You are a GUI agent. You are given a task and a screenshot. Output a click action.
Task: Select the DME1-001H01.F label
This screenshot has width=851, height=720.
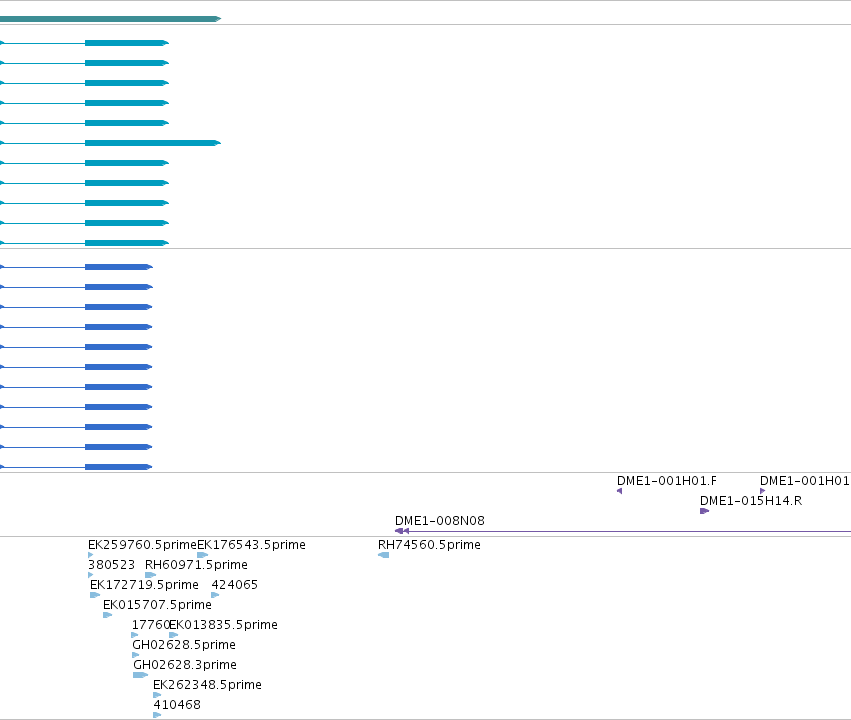click(x=666, y=481)
